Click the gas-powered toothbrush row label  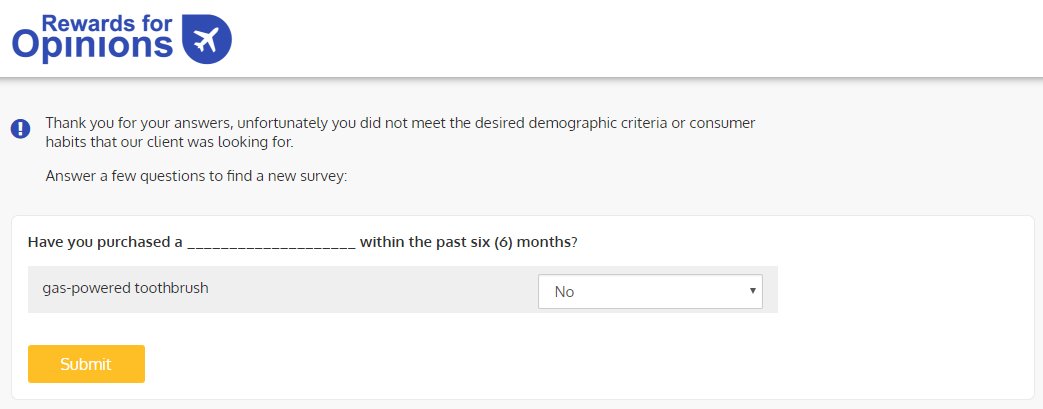(x=126, y=289)
